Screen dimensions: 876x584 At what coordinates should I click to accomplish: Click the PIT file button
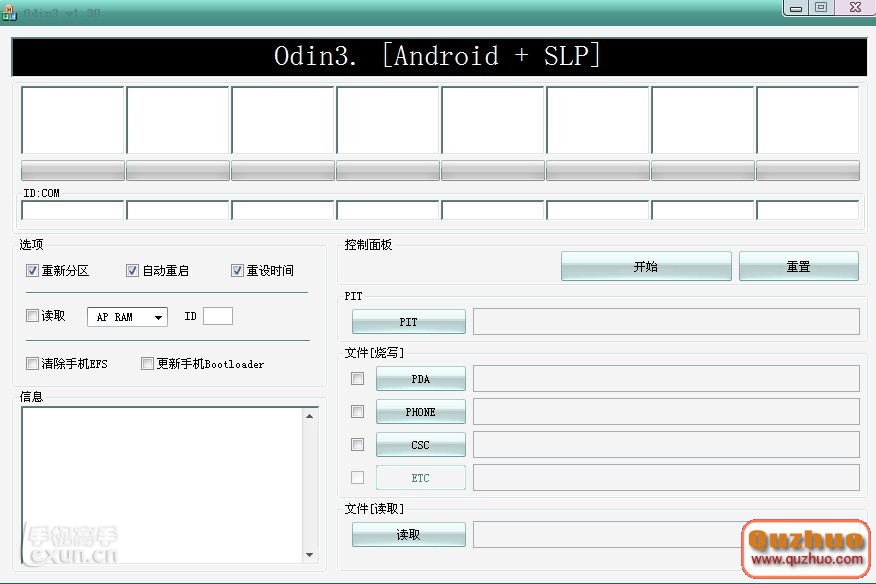(408, 322)
